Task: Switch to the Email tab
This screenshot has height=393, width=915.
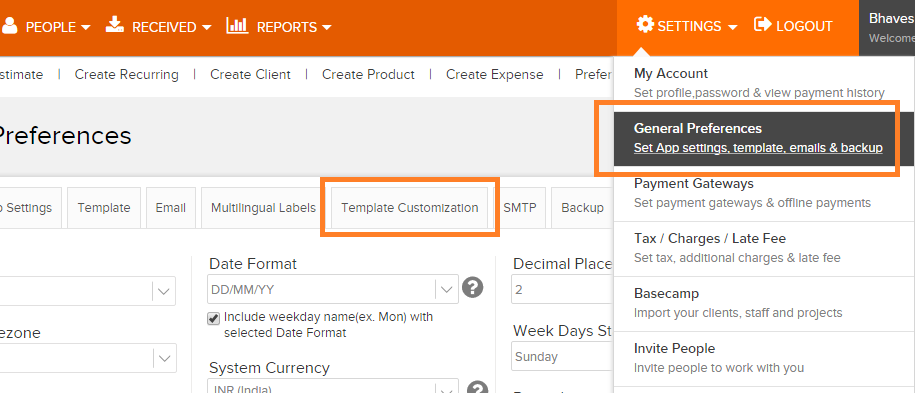Action: coord(170,208)
